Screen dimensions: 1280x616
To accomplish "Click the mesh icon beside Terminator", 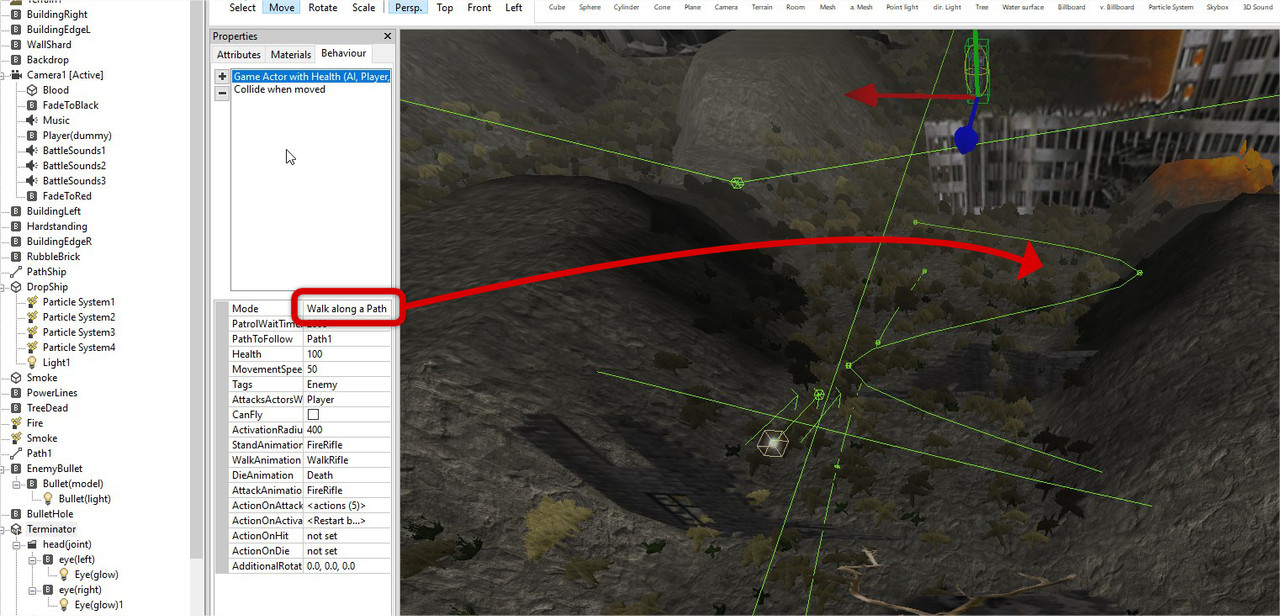I will pyautogui.click(x=16, y=529).
